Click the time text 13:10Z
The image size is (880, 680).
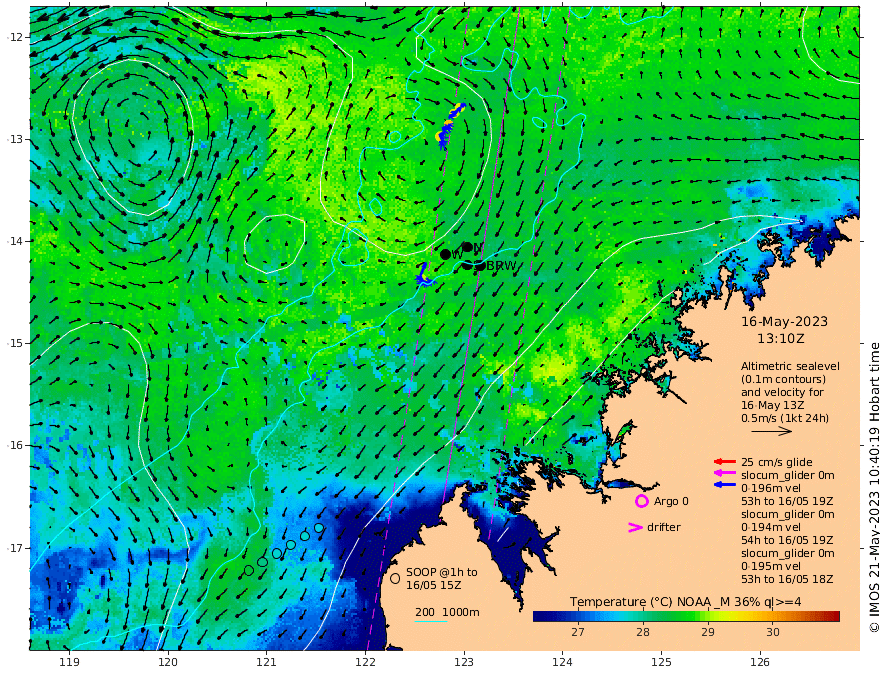tap(781, 339)
